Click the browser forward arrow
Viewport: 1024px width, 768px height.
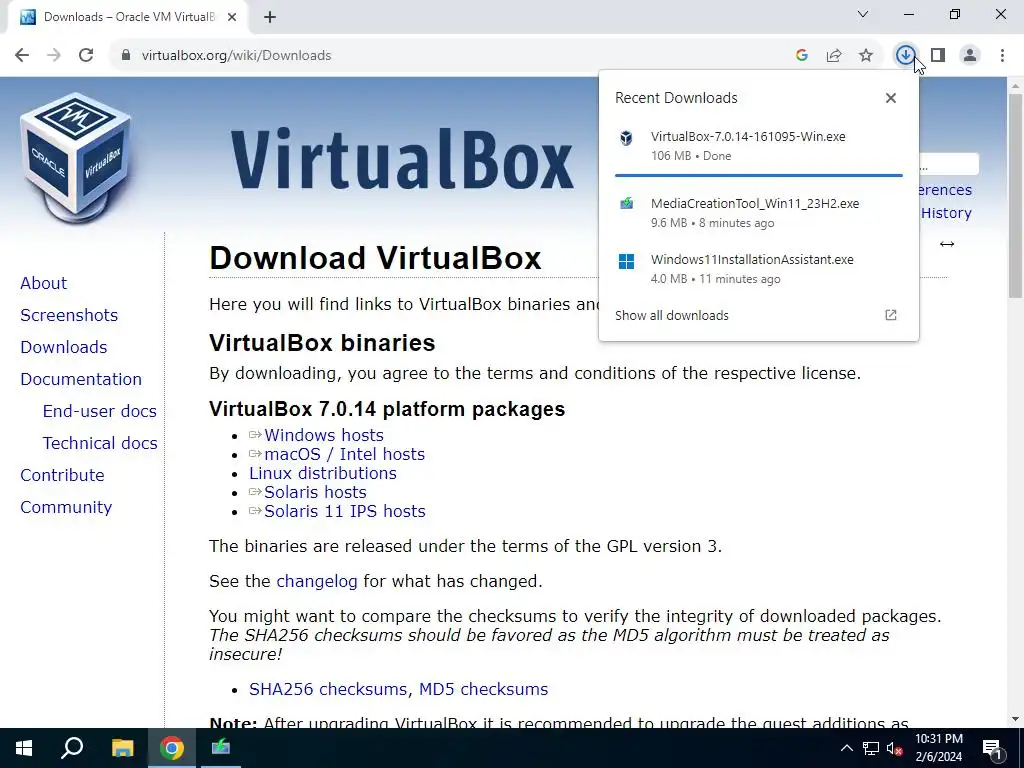(x=54, y=56)
